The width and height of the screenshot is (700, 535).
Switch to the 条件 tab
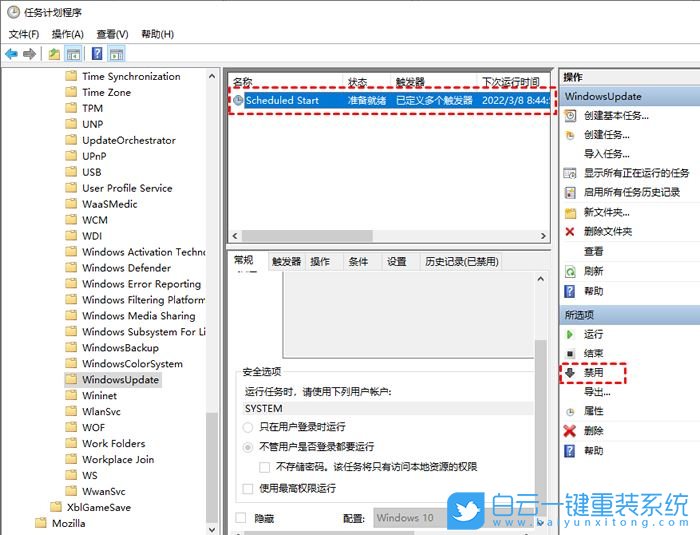(x=358, y=262)
